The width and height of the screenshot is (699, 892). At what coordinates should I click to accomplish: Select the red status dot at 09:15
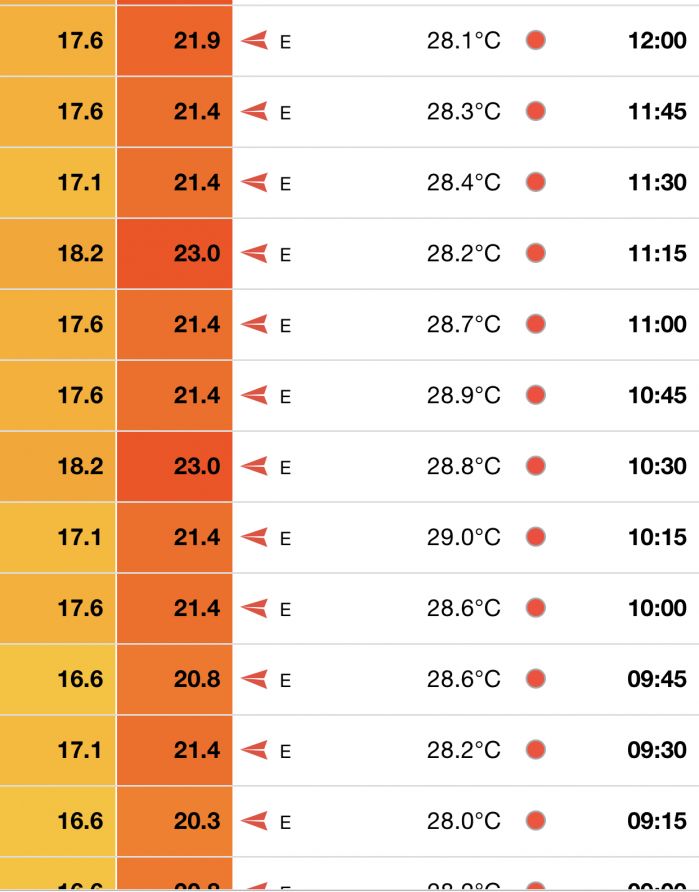536,820
